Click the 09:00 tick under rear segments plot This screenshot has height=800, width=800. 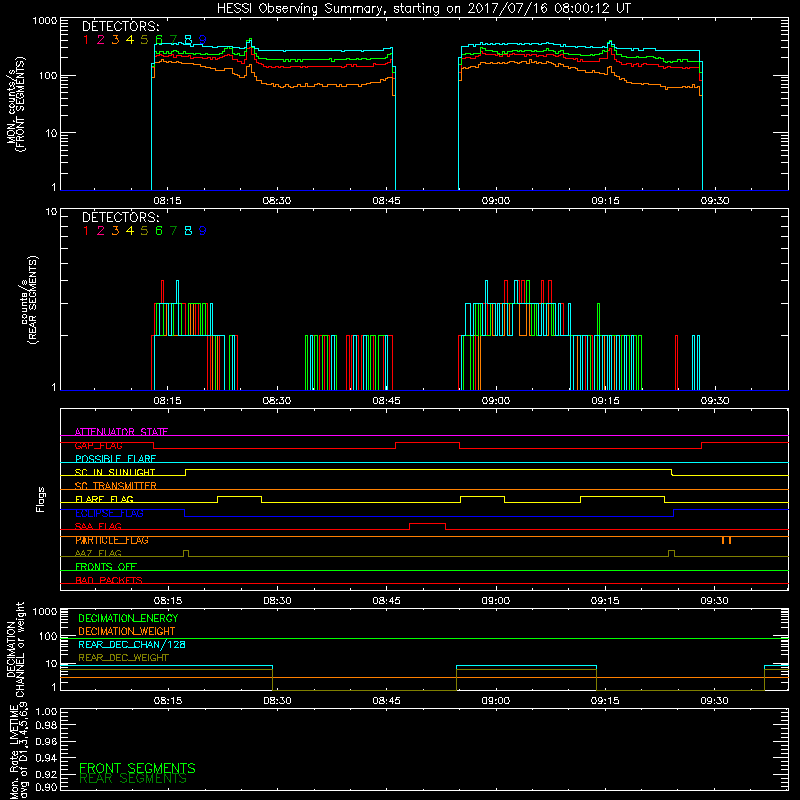(496, 401)
